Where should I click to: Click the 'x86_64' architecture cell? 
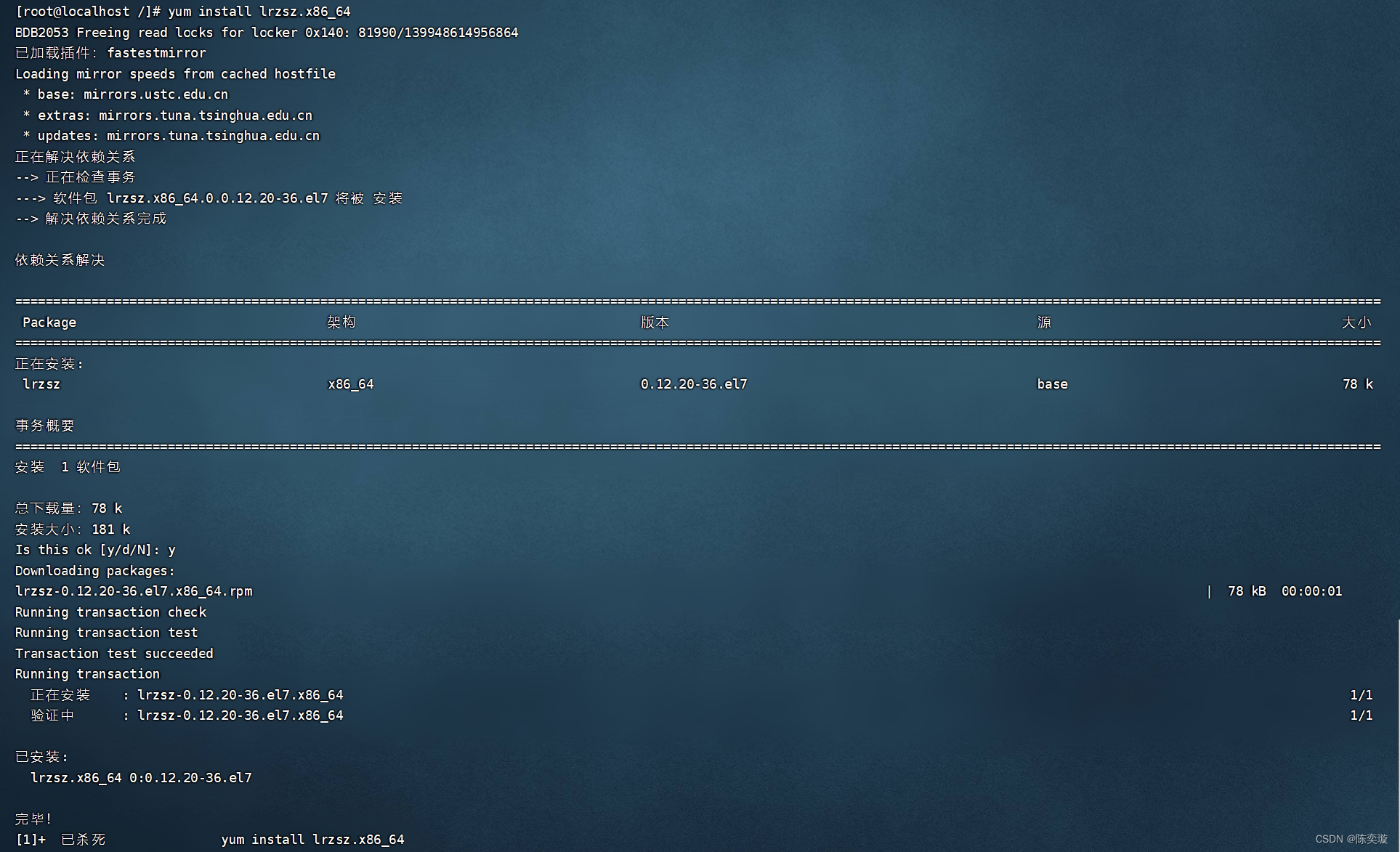tap(351, 384)
